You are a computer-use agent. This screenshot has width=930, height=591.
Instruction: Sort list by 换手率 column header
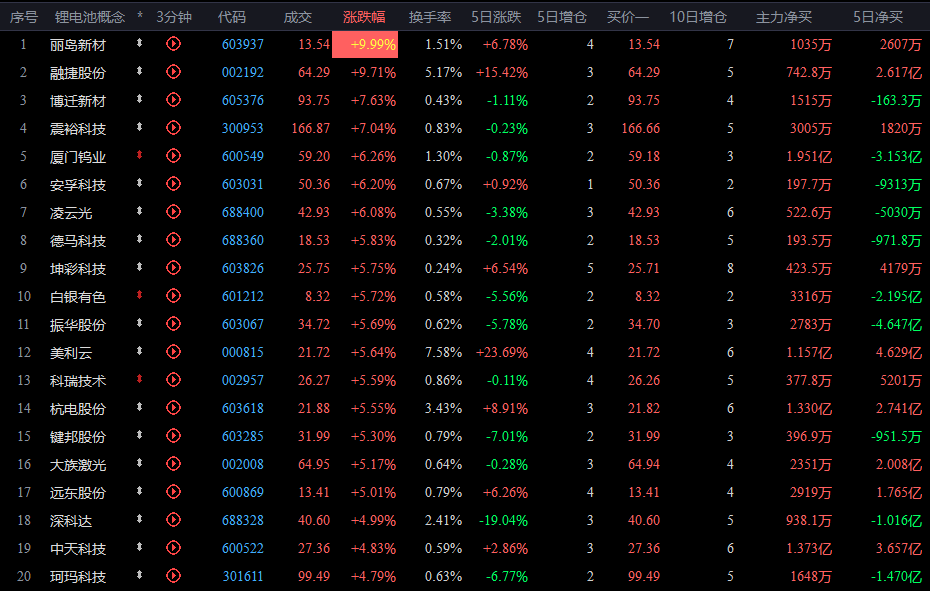click(x=430, y=17)
